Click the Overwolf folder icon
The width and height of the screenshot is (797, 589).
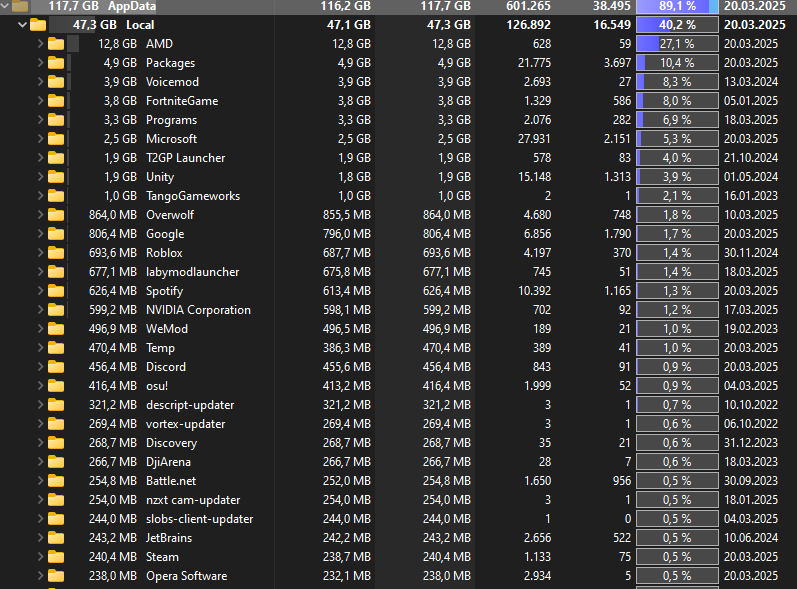click(56, 215)
